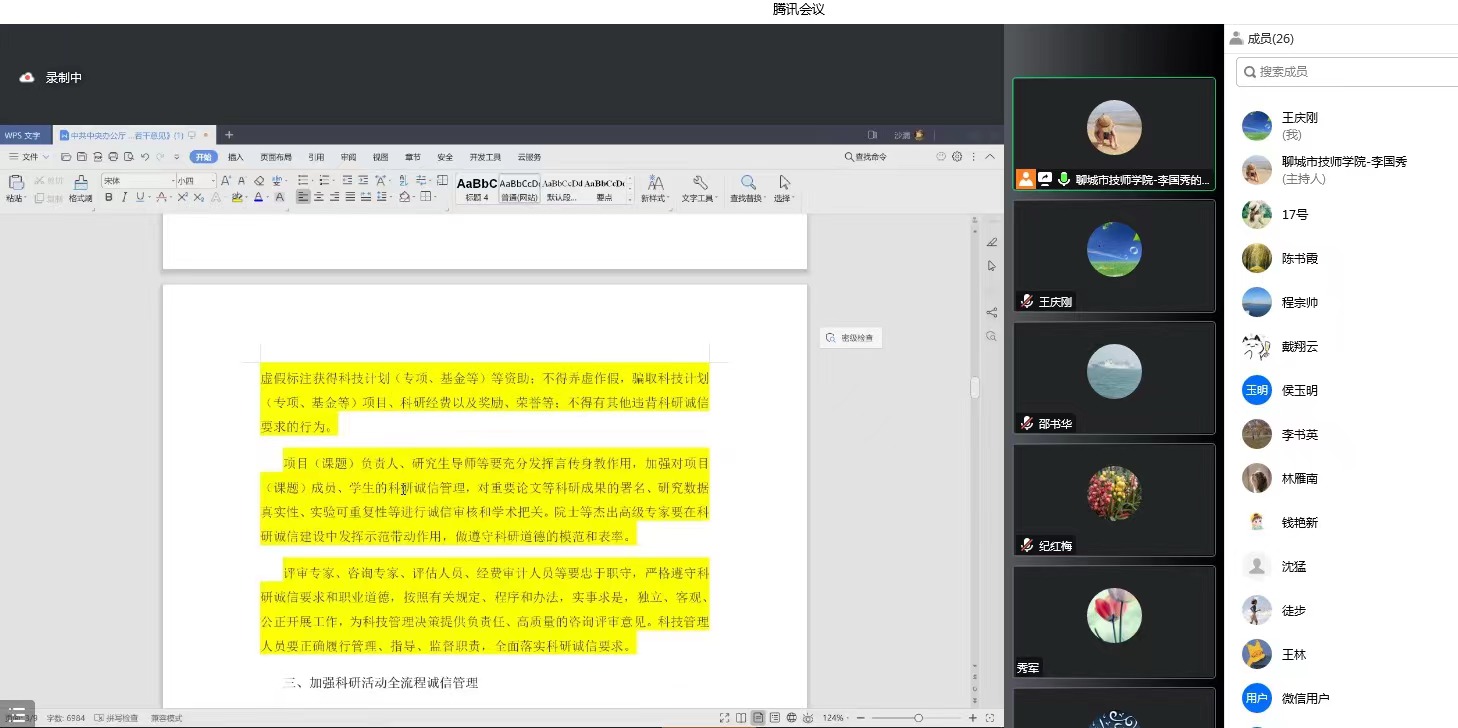
Task: Increase paragraph indent
Action: [363, 180]
